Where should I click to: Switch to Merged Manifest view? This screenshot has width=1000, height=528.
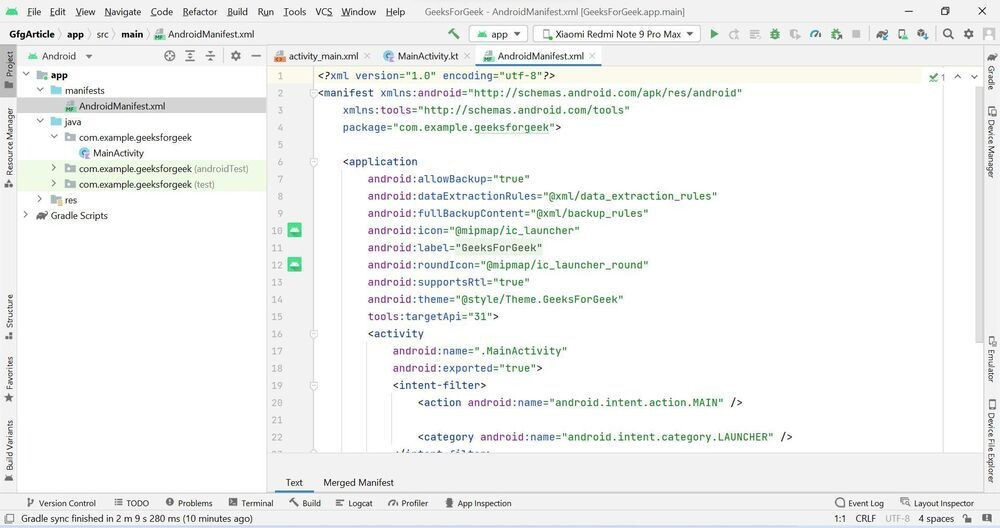(x=358, y=482)
